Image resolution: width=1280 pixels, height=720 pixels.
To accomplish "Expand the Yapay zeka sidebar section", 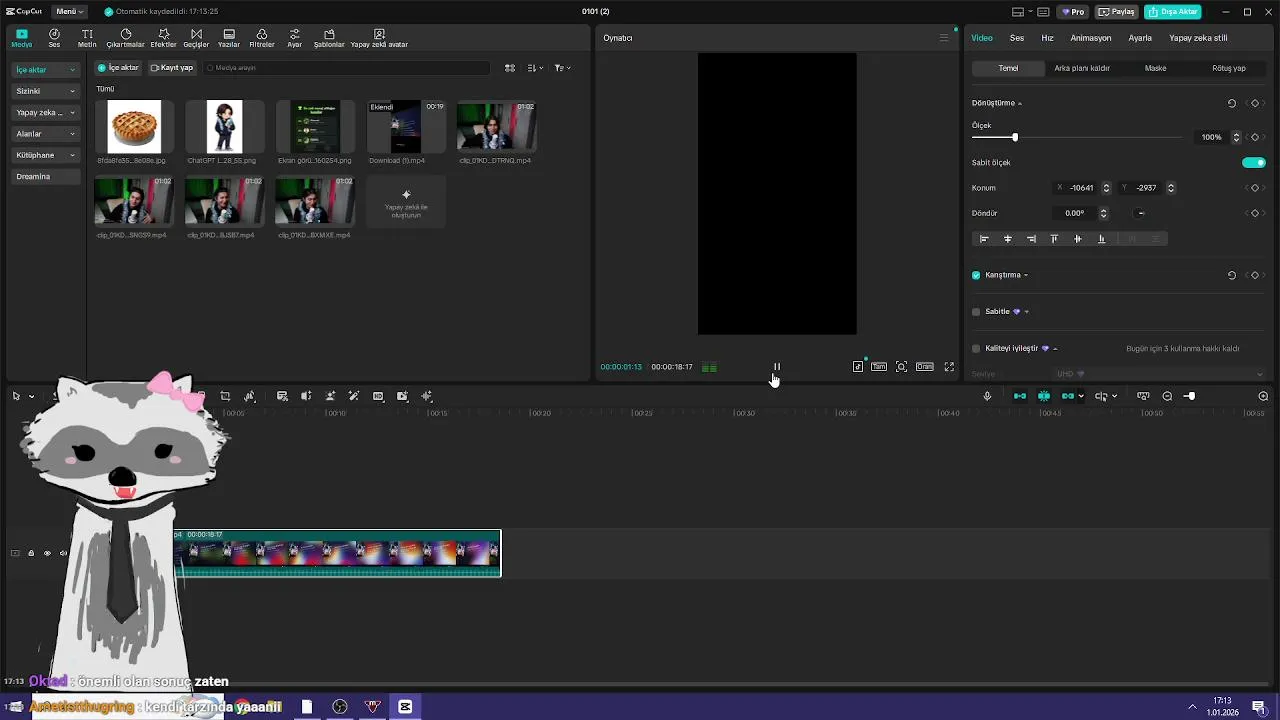I will coord(46,113).
